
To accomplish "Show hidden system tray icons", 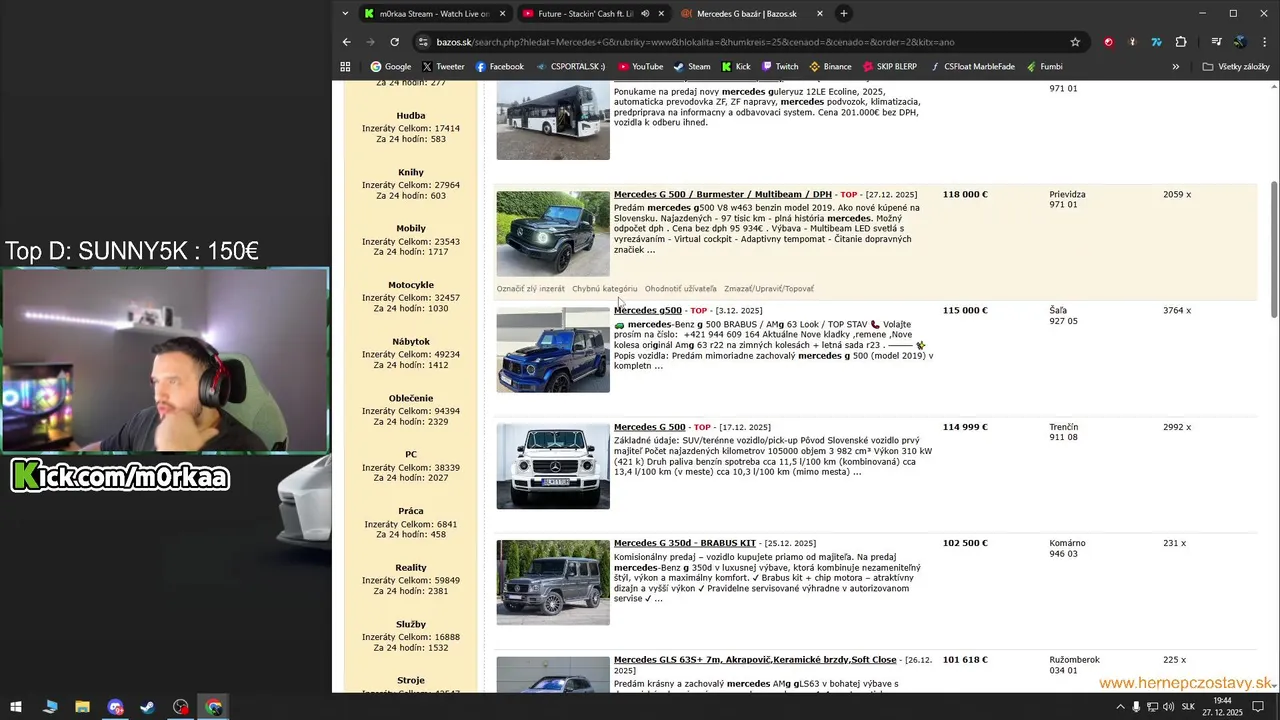I will click(1120, 707).
